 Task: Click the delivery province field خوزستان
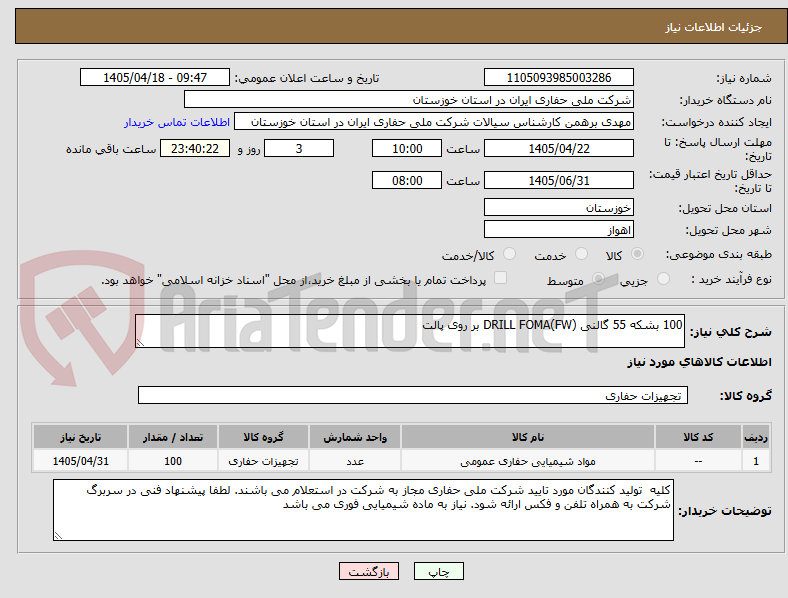558,208
